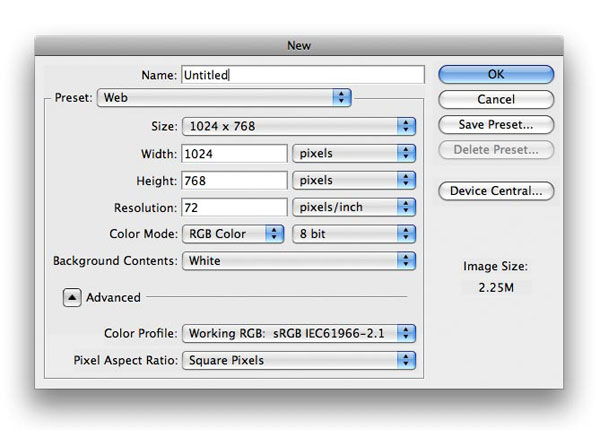Click the Resolution value field

pos(234,208)
